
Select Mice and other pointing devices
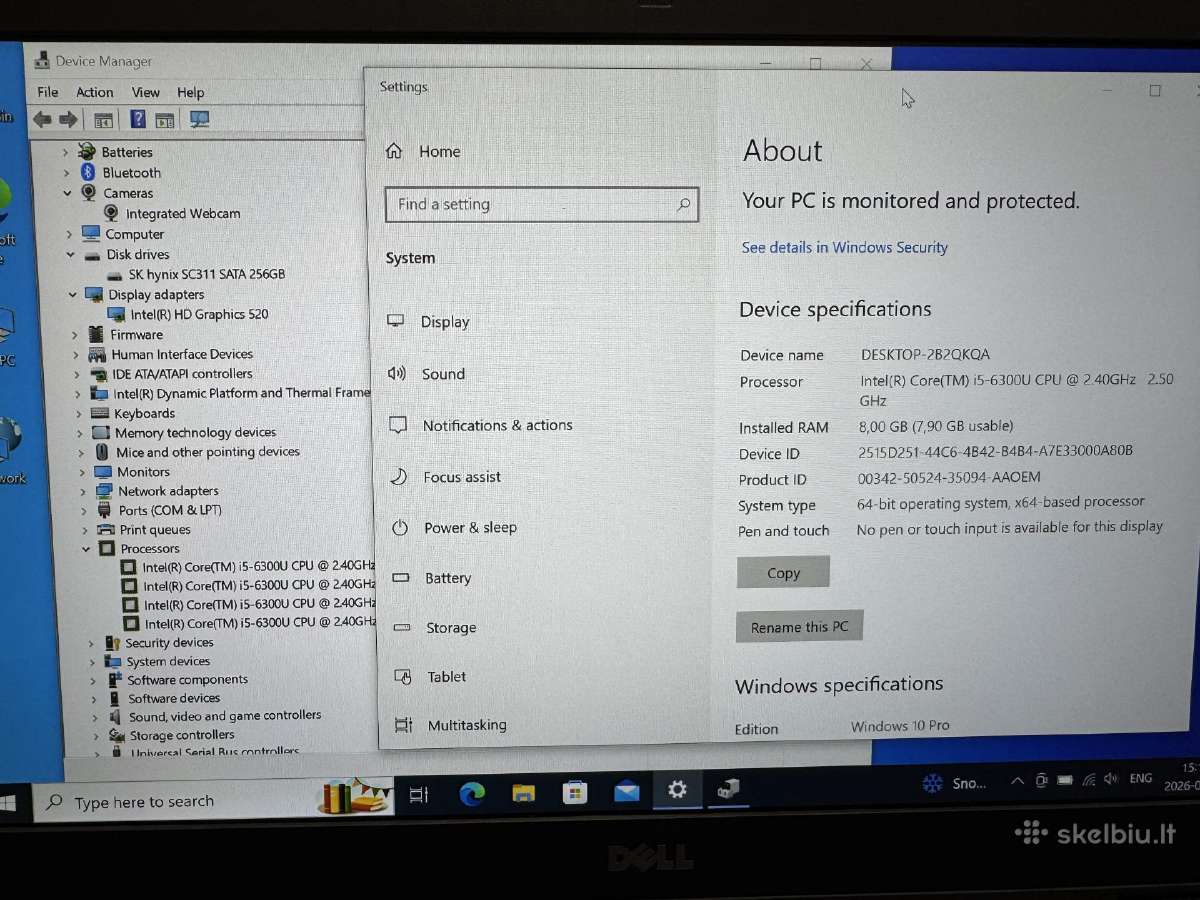pyautogui.click(x=207, y=452)
